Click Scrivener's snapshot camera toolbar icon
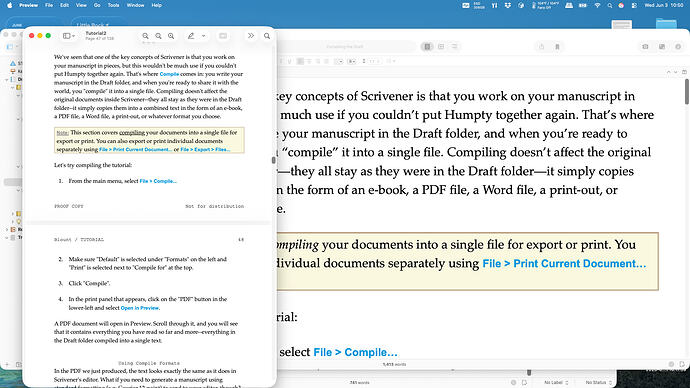Viewport: 690px width, 388px height. point(645,47)
